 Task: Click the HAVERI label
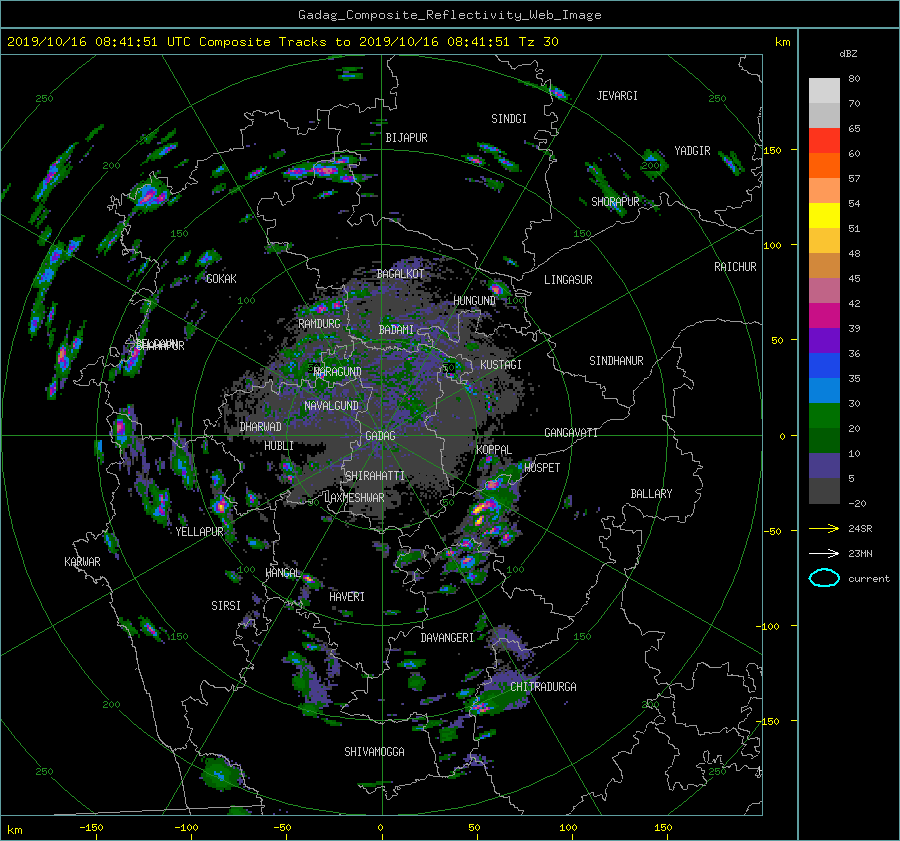point(347,597)
